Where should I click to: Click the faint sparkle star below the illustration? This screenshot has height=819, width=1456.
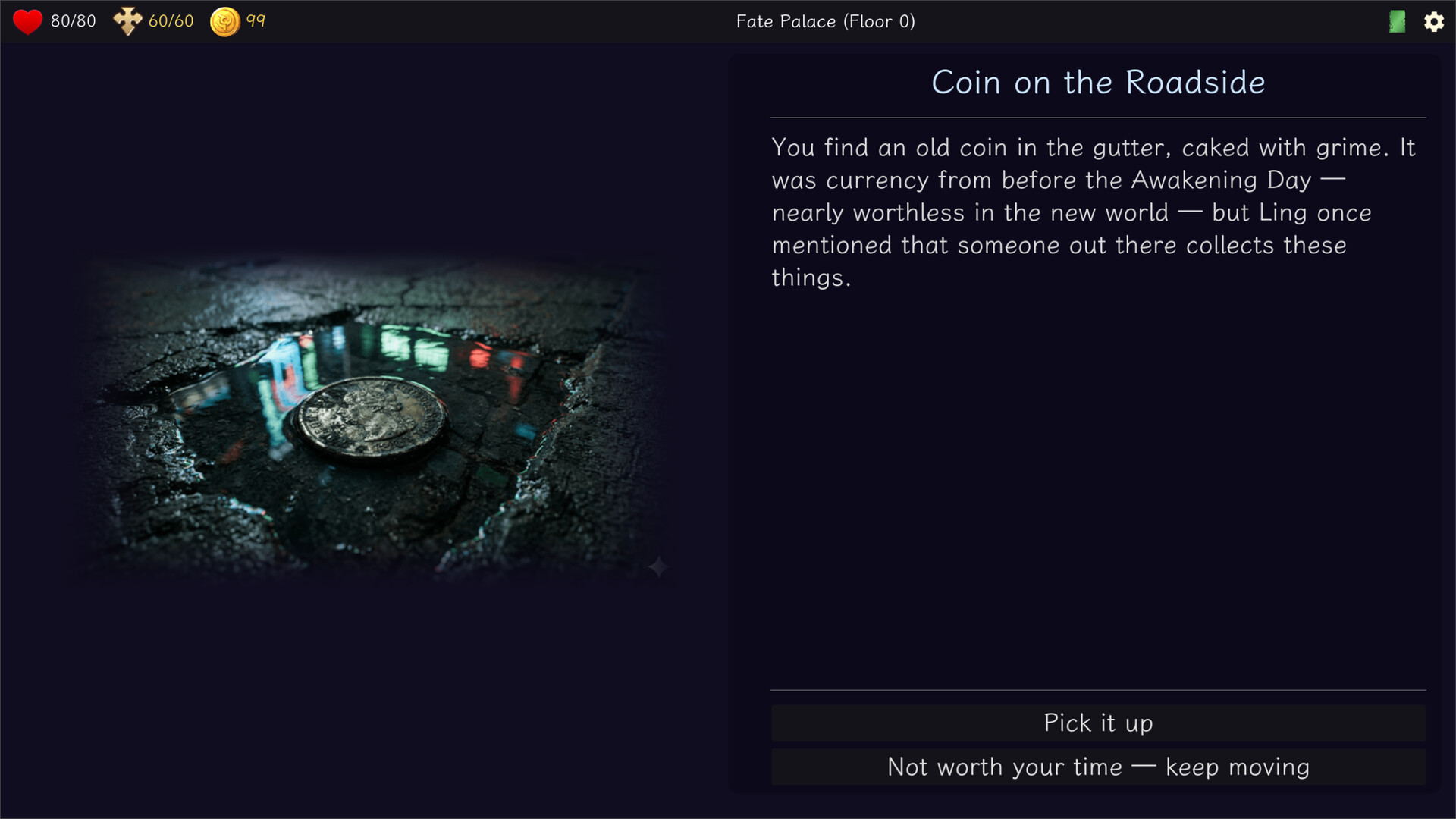[x=657, y=566]
